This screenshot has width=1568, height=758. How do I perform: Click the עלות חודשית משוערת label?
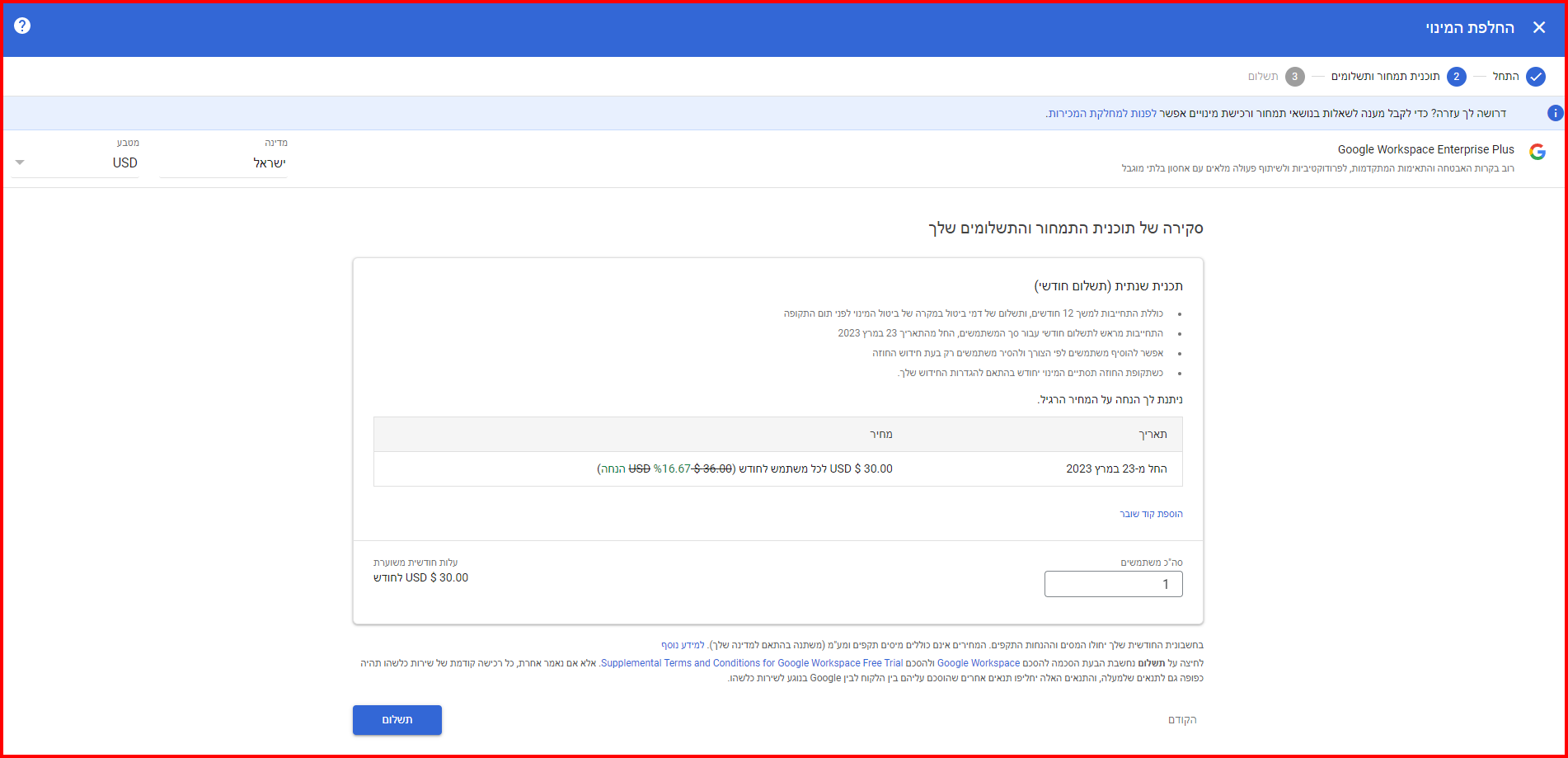[415, 563]
